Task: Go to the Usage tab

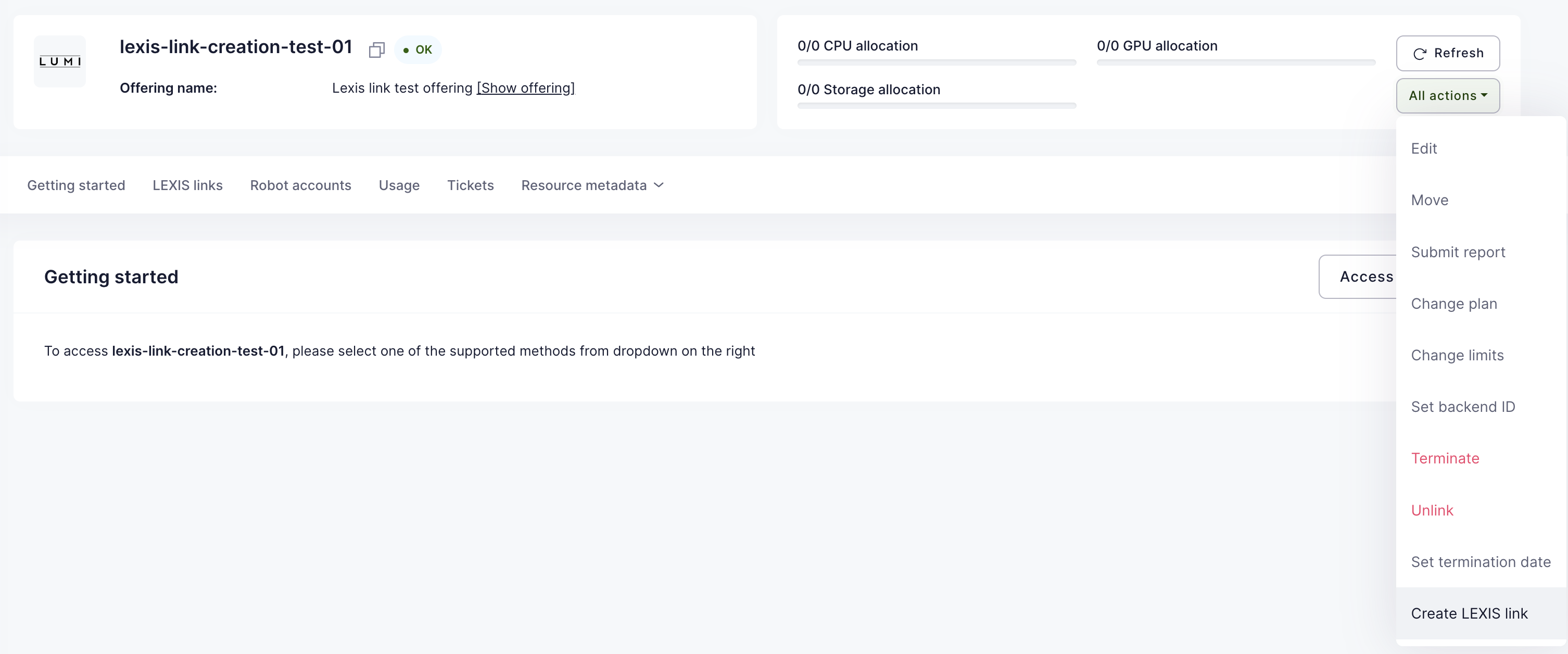Action: coord(399,185)
